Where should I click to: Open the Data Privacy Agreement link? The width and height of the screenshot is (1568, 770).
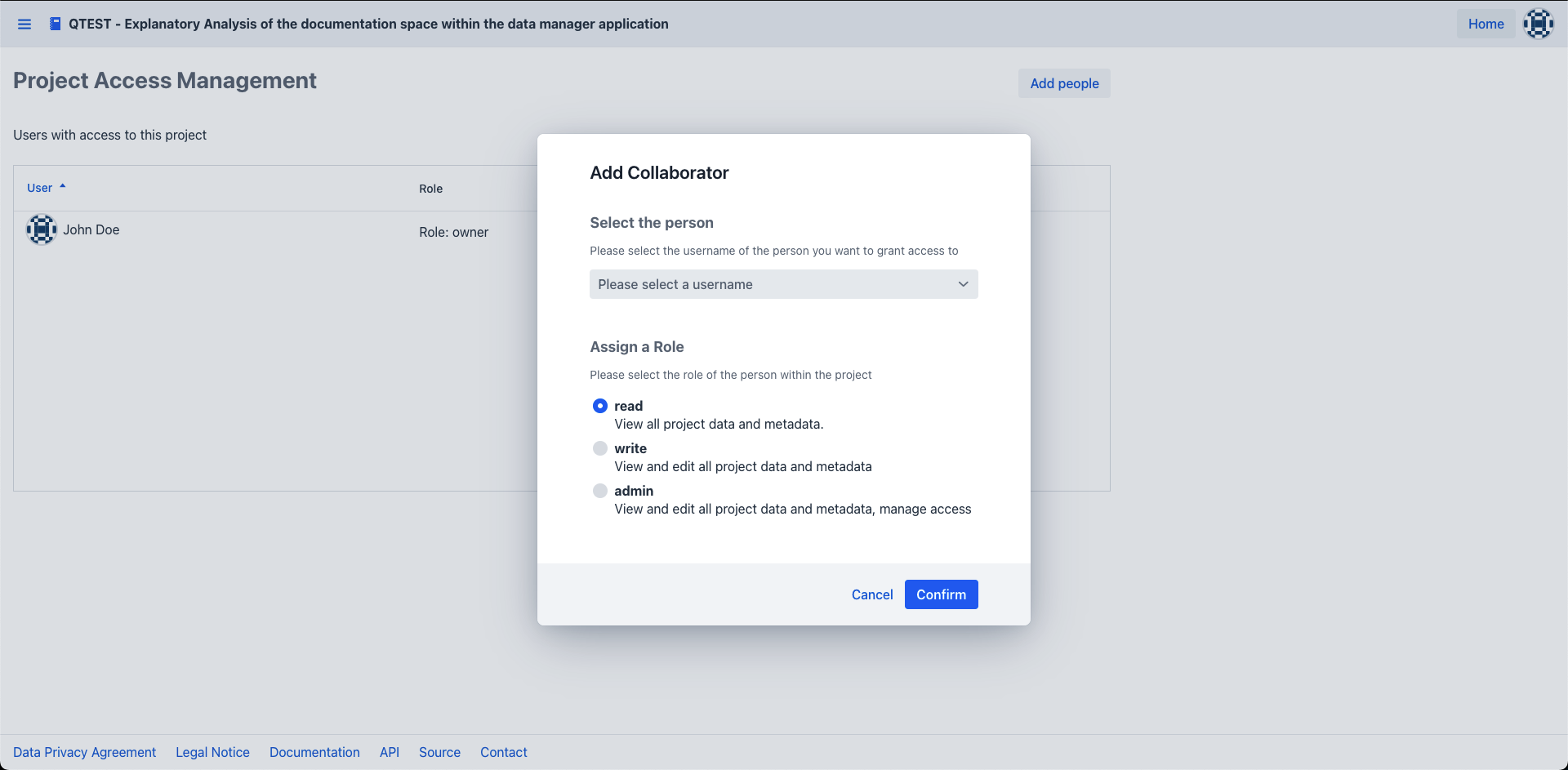[x=84, y=752]
